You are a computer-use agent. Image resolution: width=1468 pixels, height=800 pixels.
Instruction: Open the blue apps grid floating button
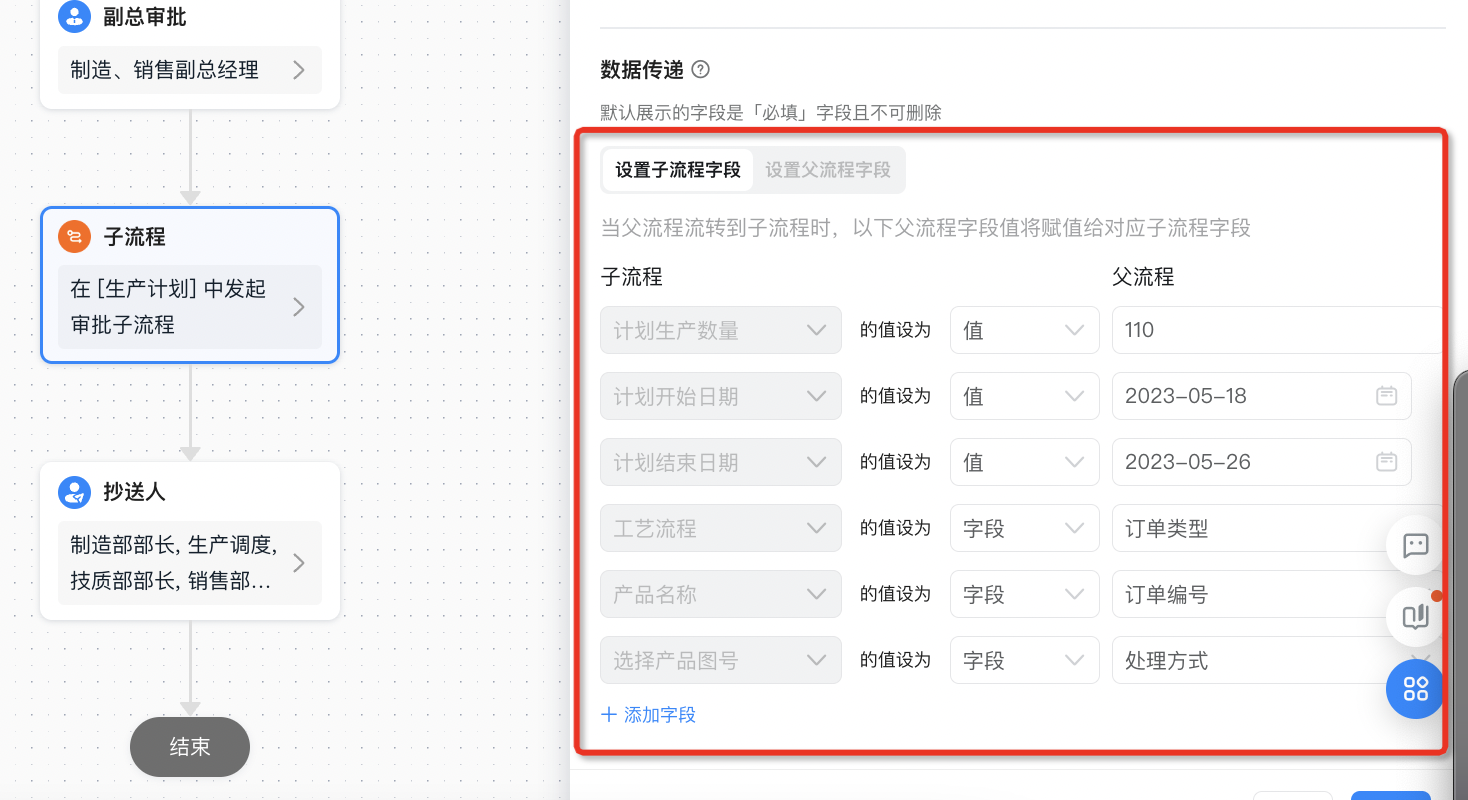(1415, 689)
